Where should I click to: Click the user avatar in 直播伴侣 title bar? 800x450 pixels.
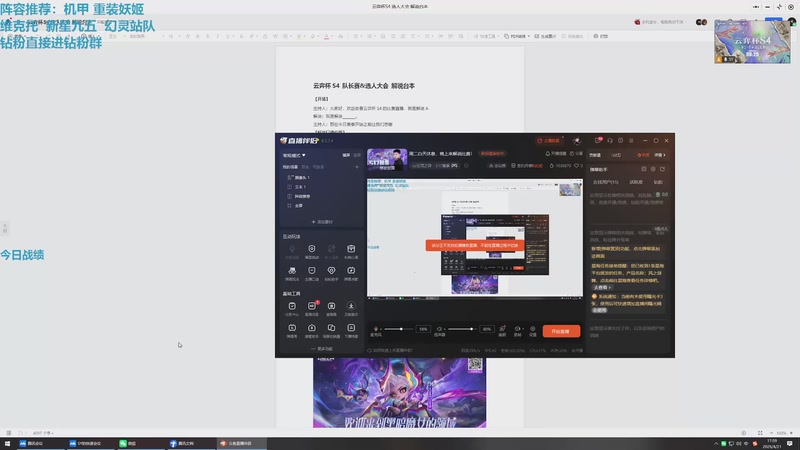[577, 140]
